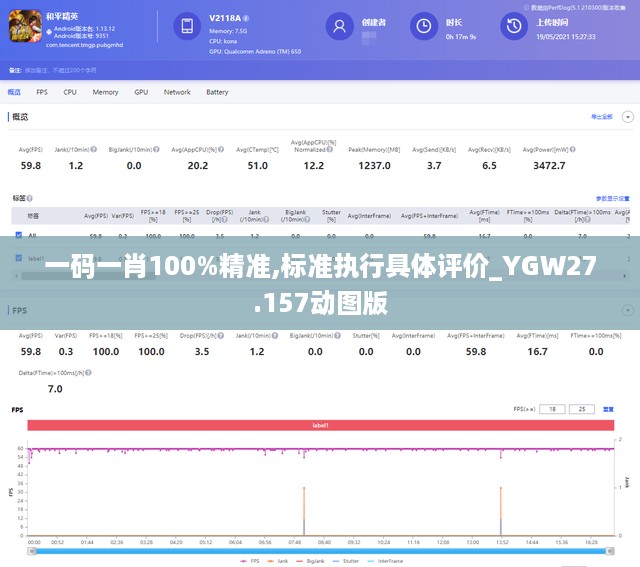The image size is (640, 567).
Task: Click the FPS threshold field showing 18
Action: click(552, 409)
